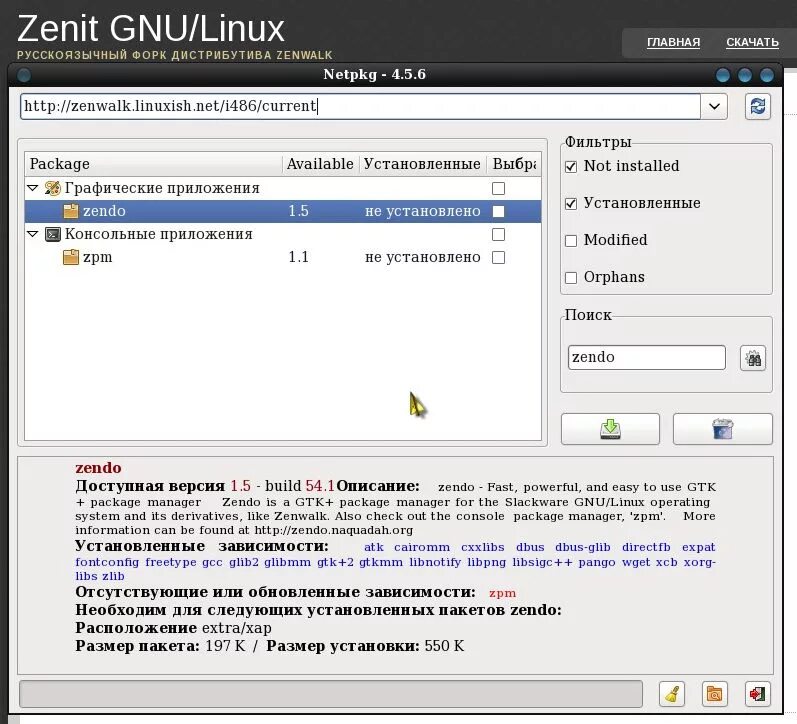Click version 1.1 in the zpm row
This screenshot has width=797, height=724.
[298, 257]
